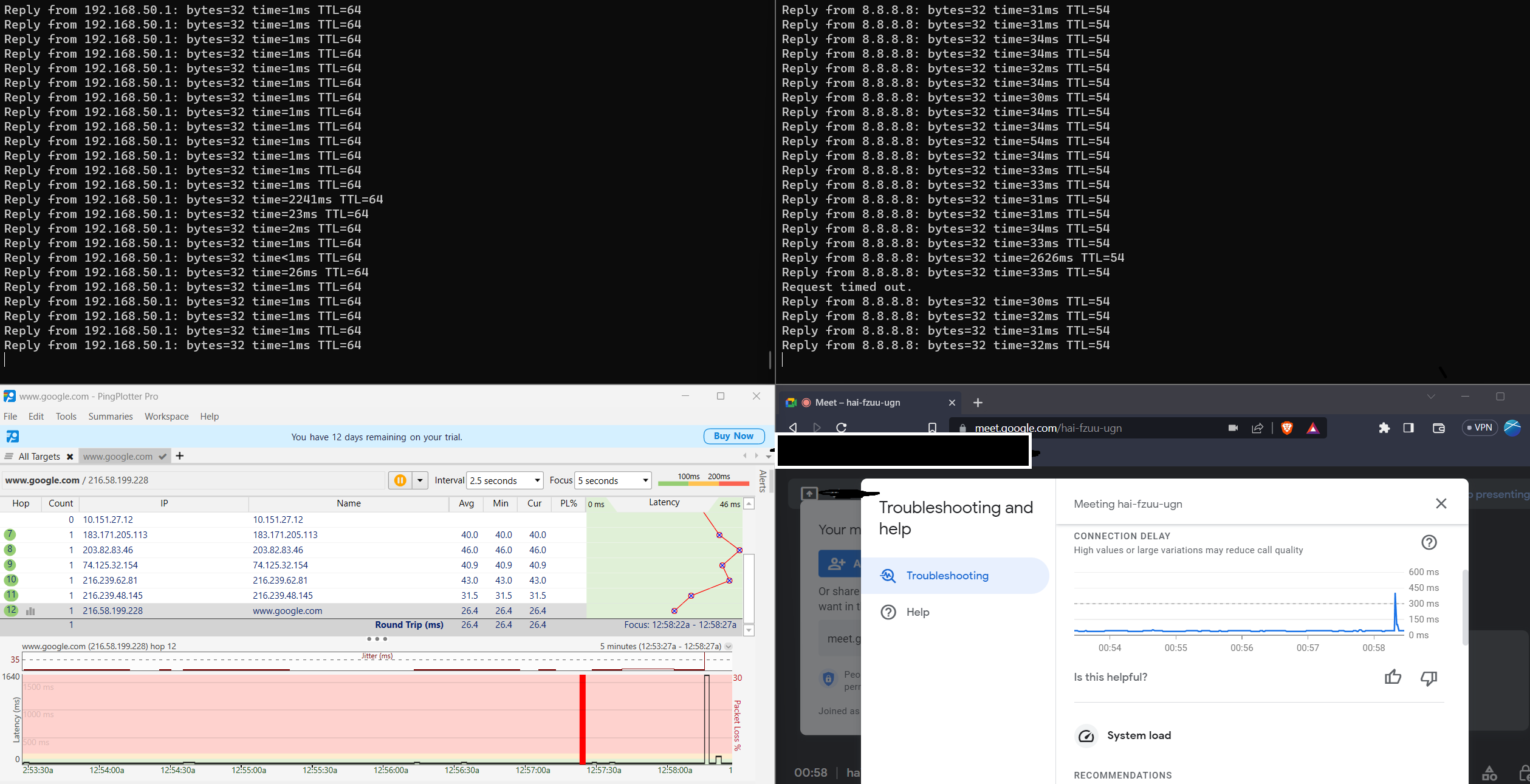Select Troubleshooting in Meet help sidebar
Viewport: 1530px width, 784px height.
coord(955,576)
